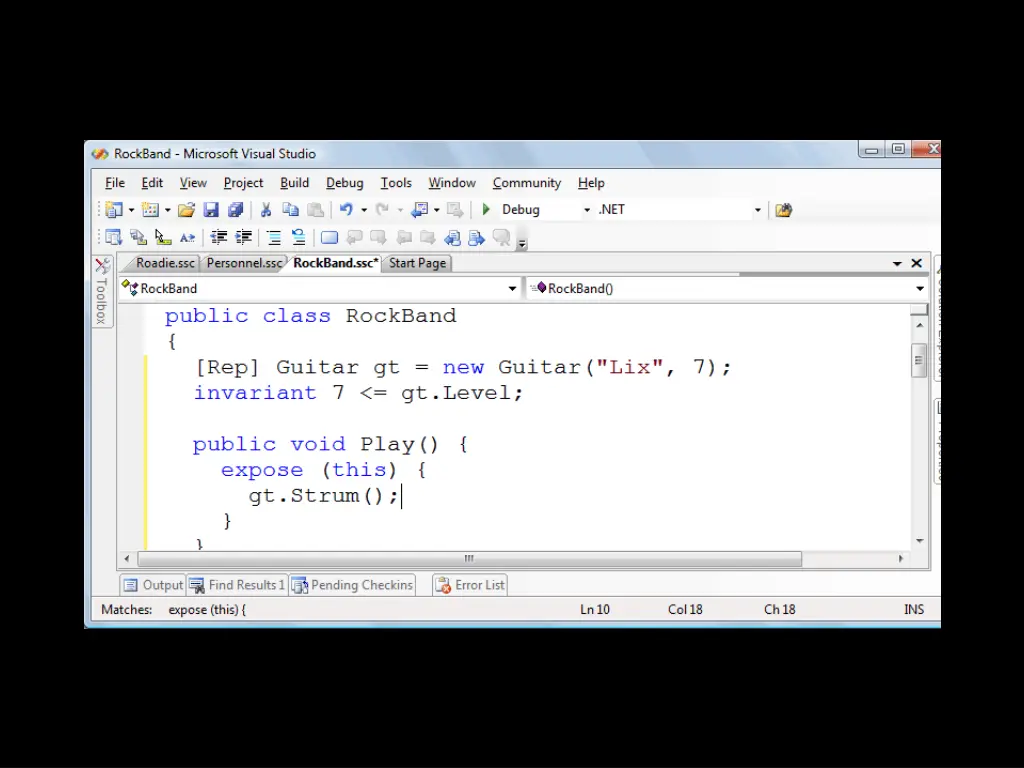Uncomment the selected lines
1024x768 pixels.
[x=298, y=238]
